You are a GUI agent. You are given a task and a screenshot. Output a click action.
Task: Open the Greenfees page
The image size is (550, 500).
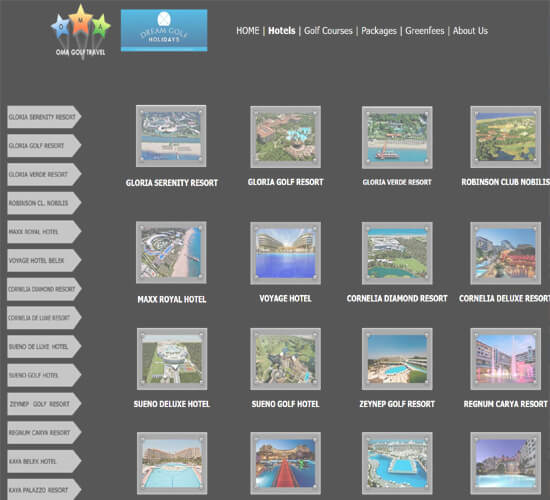click(425, 31)
